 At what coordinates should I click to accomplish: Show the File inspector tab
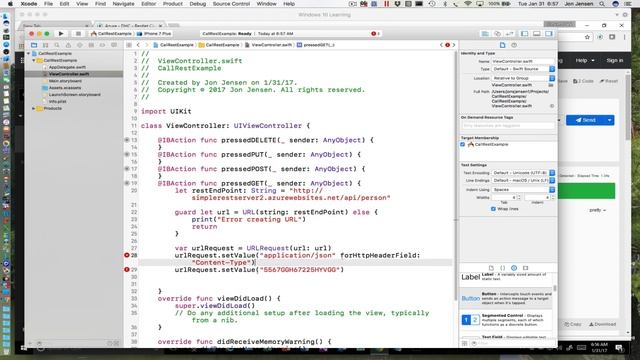pyautogui.click(x=502, y=45)
